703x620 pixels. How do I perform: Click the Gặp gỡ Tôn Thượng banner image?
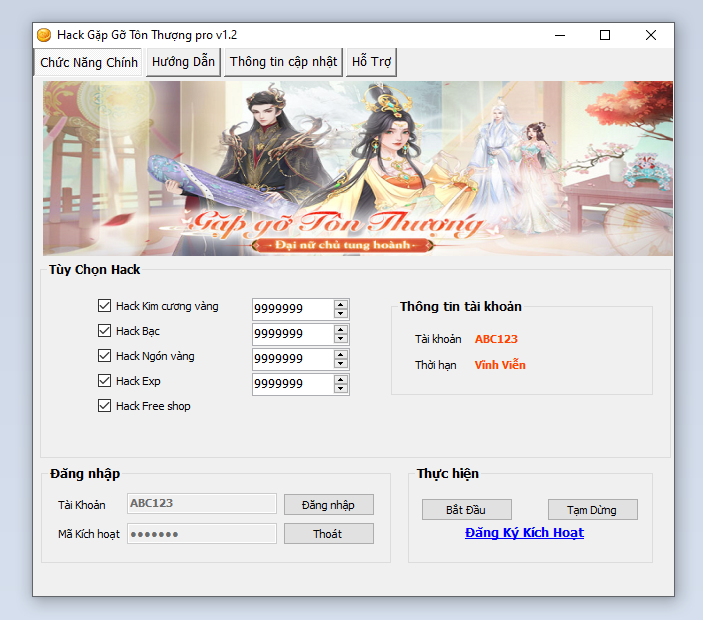pyautogui.click(x=357, y=168)
